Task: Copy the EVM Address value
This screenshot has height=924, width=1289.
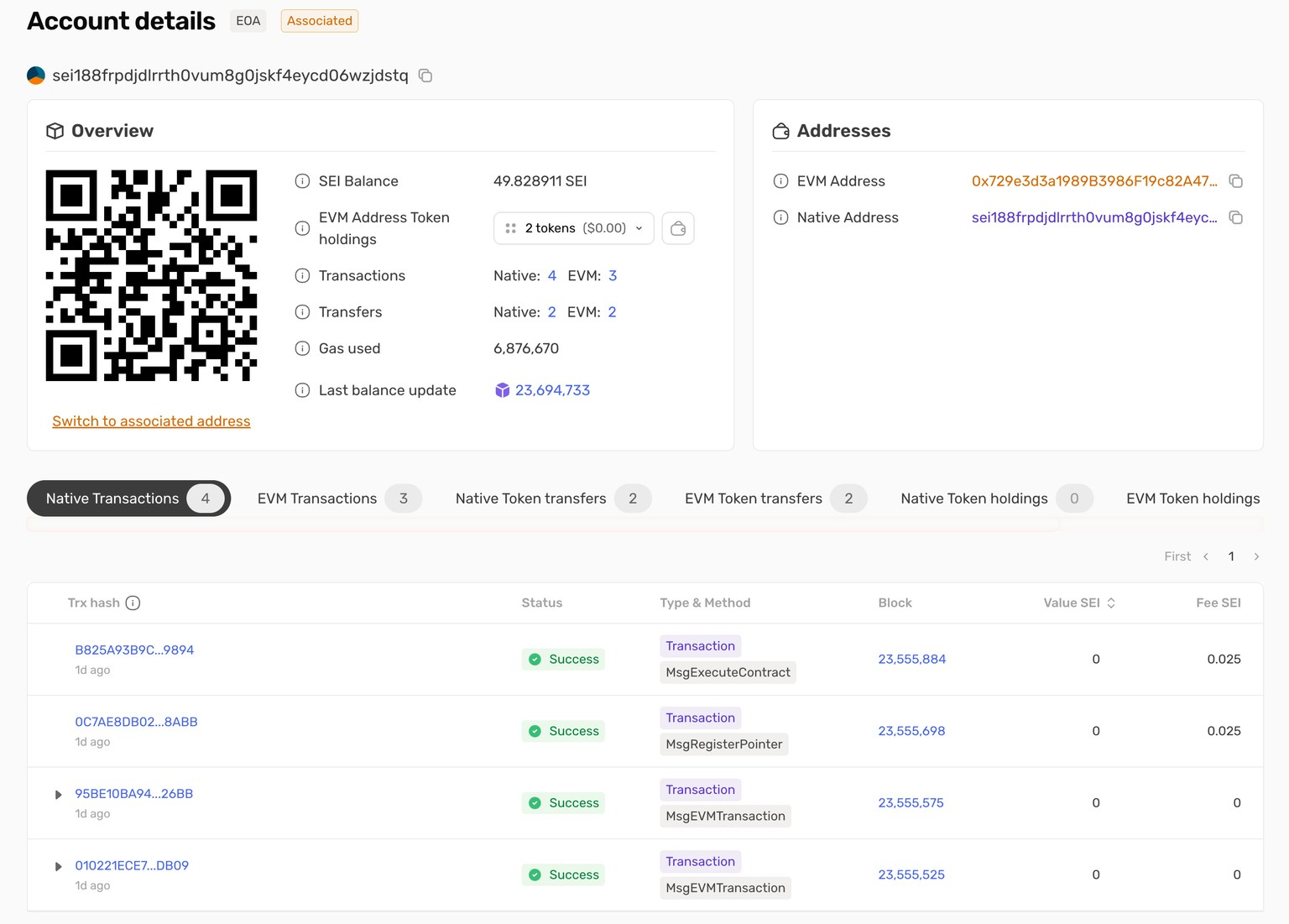Action: click(x=1235, y=181)
